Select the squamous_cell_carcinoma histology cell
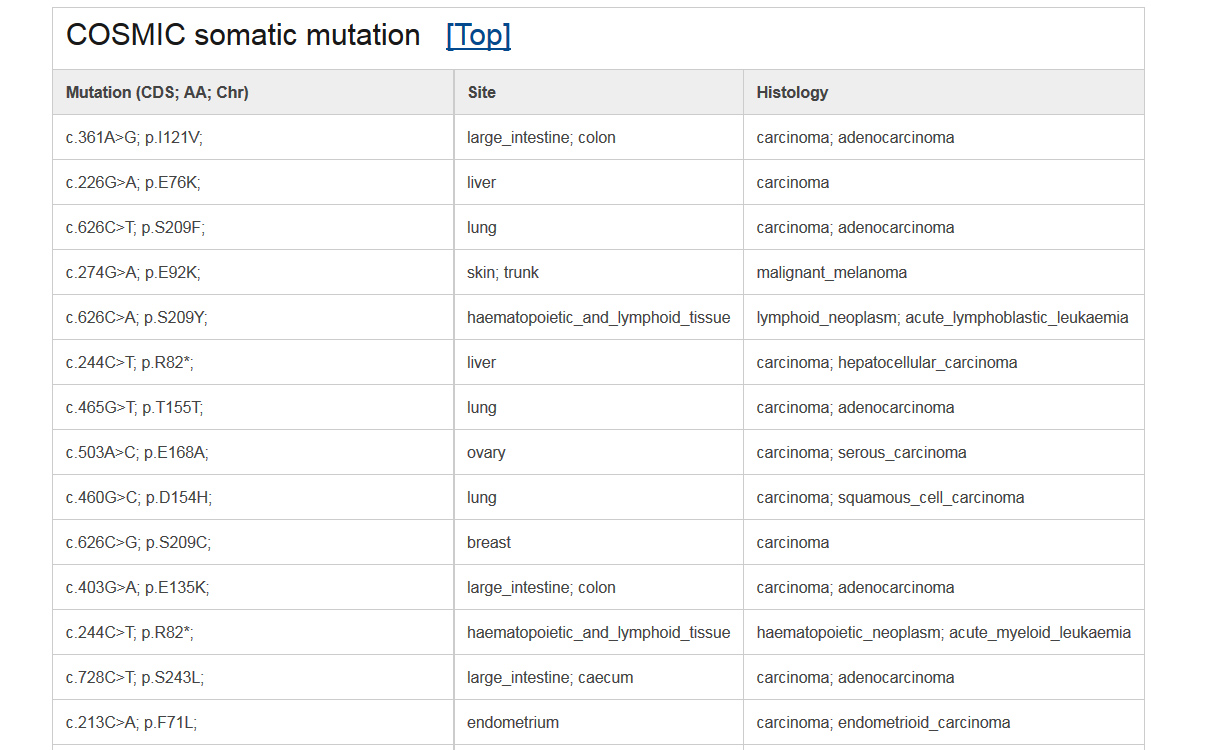The image size is (1214, 750). (x=890, y=497)
